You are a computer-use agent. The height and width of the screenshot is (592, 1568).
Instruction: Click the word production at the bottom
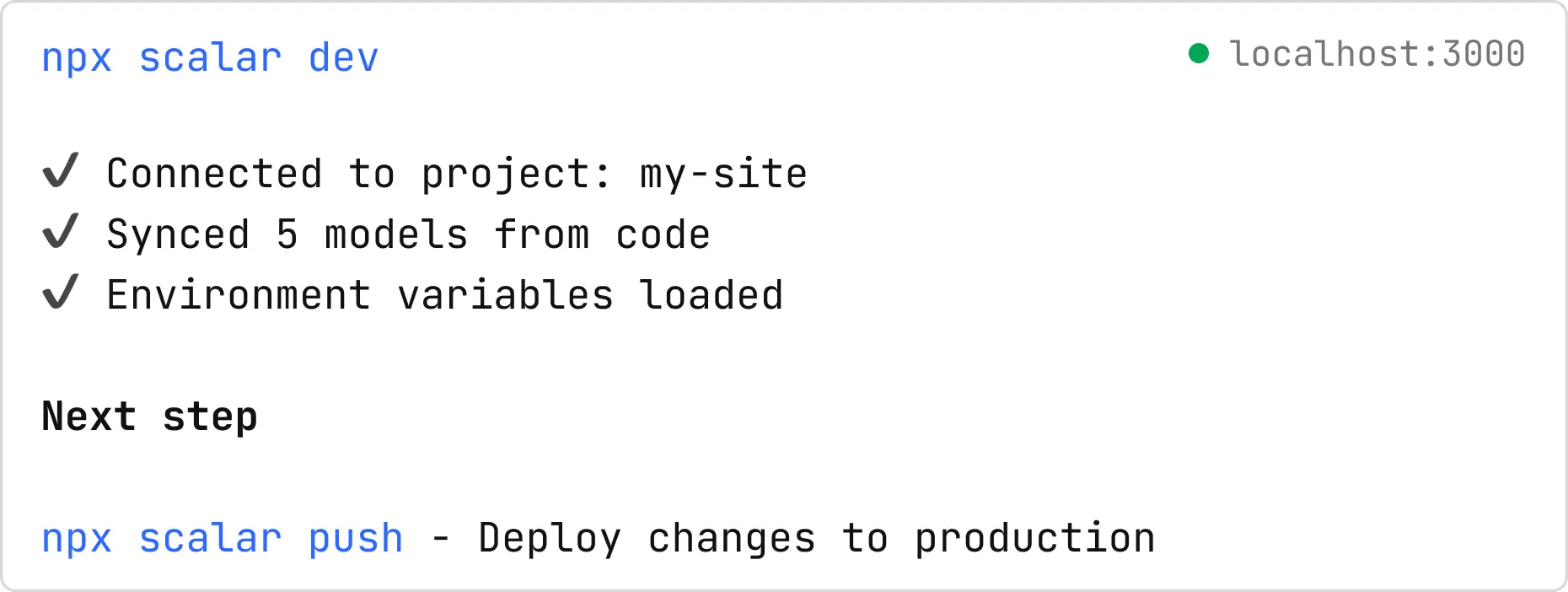pyautogui.click(x=1034, y=539)
